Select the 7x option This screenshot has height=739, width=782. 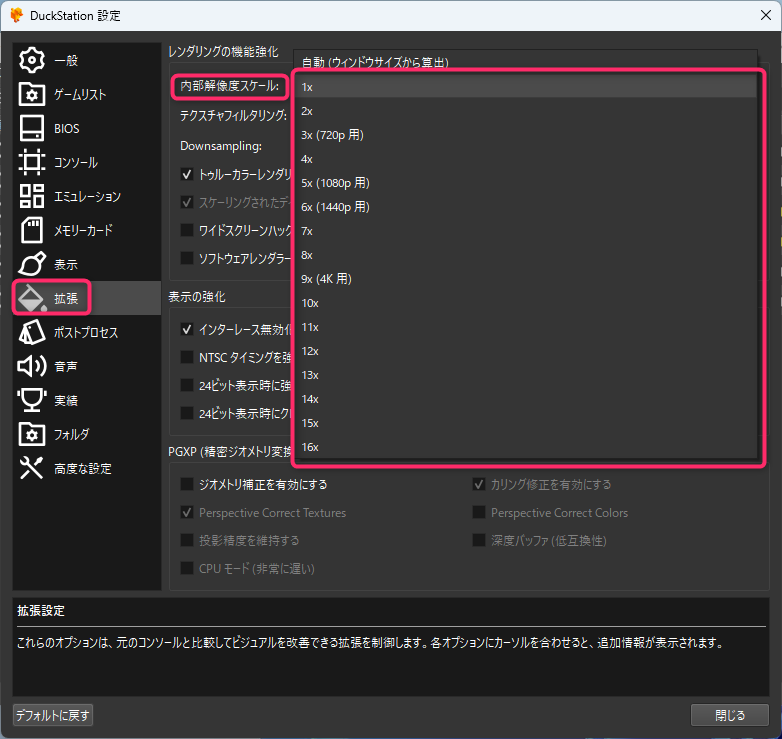click(x=526, y=231)
